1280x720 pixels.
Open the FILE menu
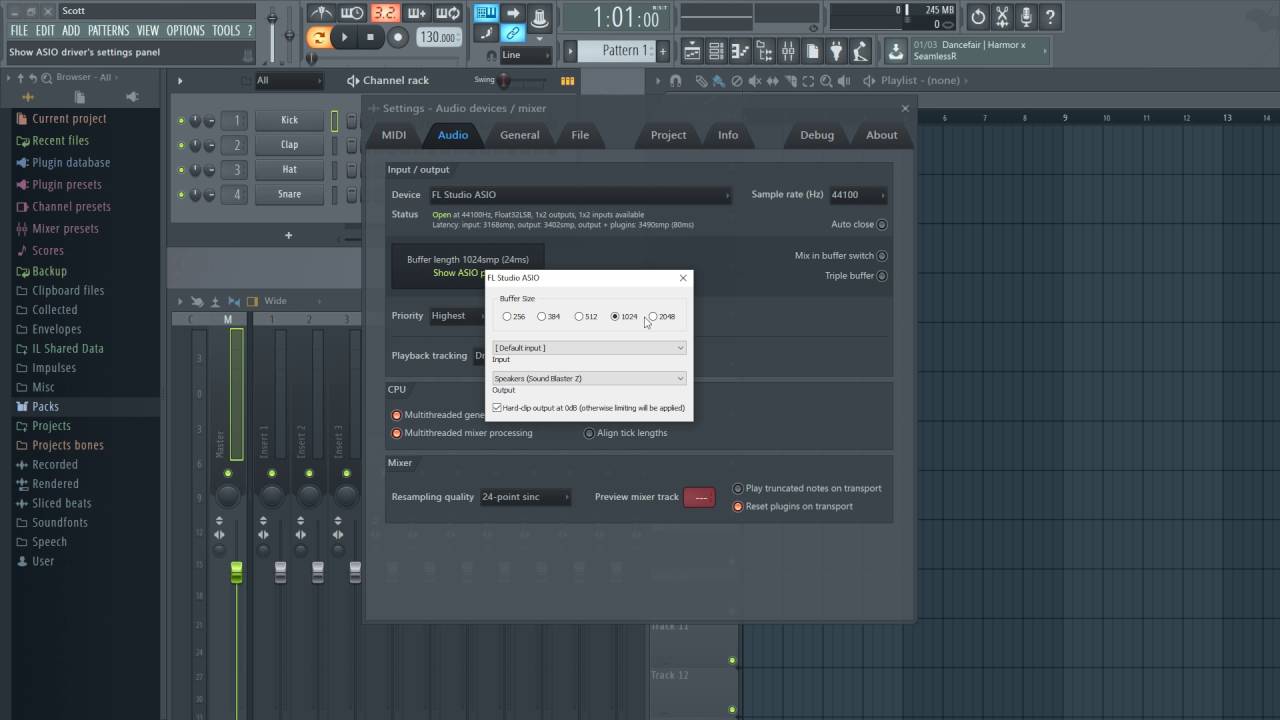(19, 31)
